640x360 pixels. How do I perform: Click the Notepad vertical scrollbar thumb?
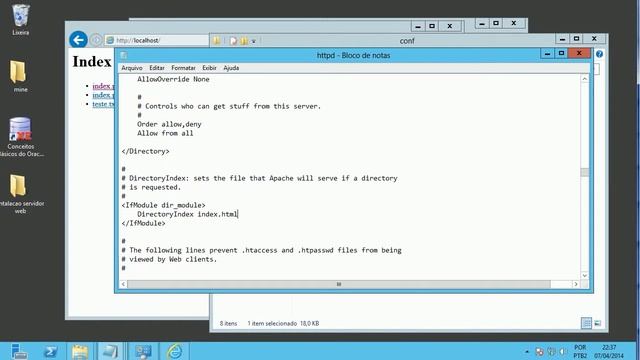584,172
